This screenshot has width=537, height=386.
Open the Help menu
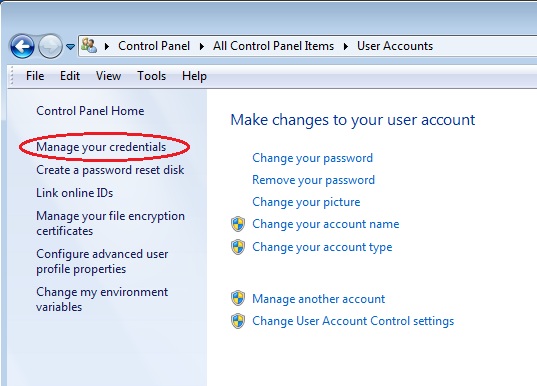194,76
